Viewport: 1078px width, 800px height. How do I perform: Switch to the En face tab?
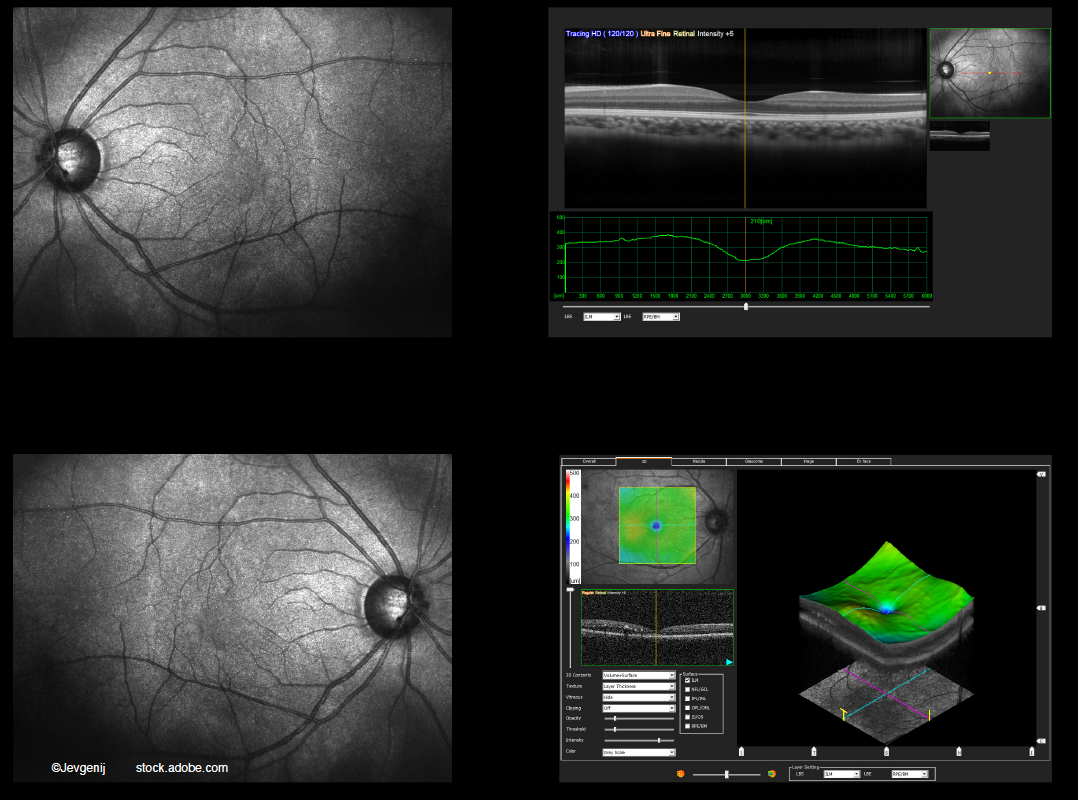click(x=864, y=461)
